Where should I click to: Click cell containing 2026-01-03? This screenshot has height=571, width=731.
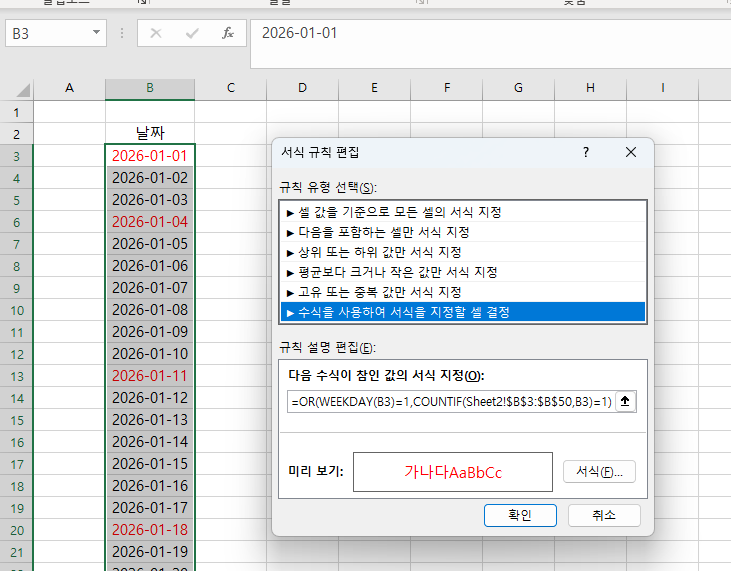point(150,200)
